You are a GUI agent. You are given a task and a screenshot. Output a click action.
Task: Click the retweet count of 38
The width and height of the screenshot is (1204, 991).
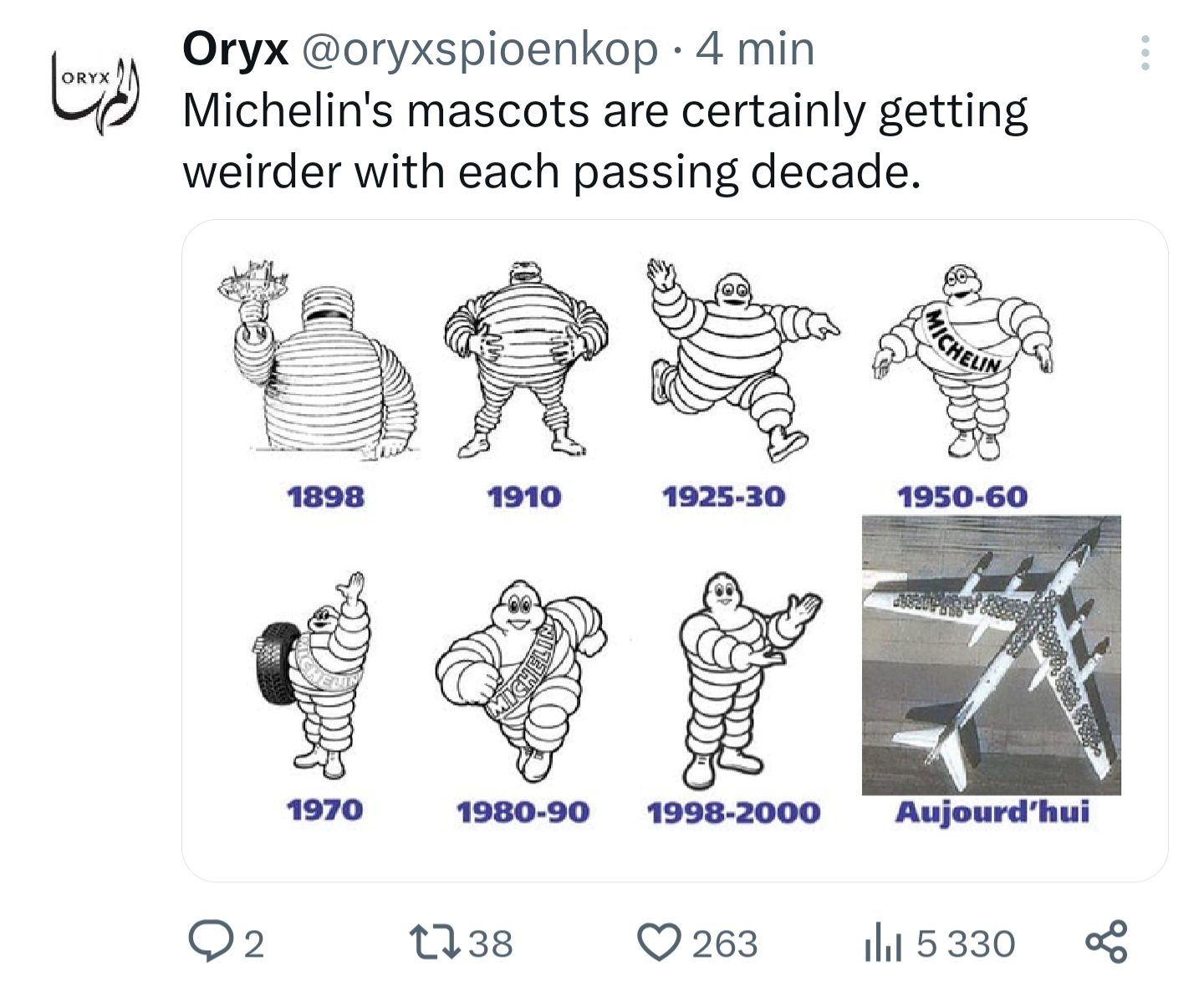490,943
